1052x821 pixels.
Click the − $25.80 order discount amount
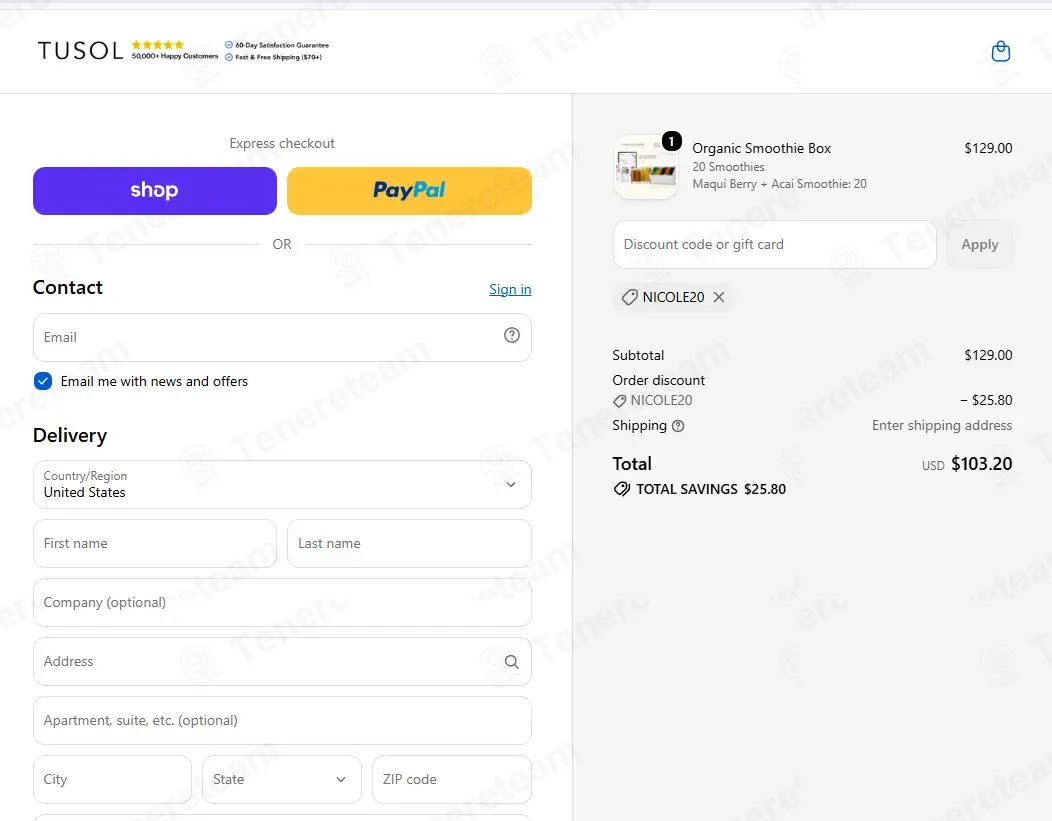click(x=986, y=400)
